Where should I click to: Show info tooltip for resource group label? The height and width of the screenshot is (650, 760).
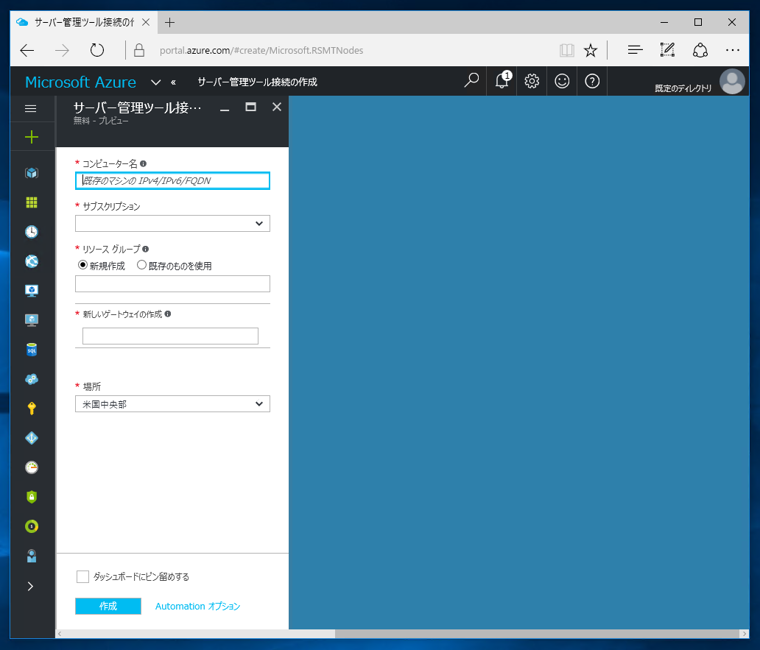[145, 249]
